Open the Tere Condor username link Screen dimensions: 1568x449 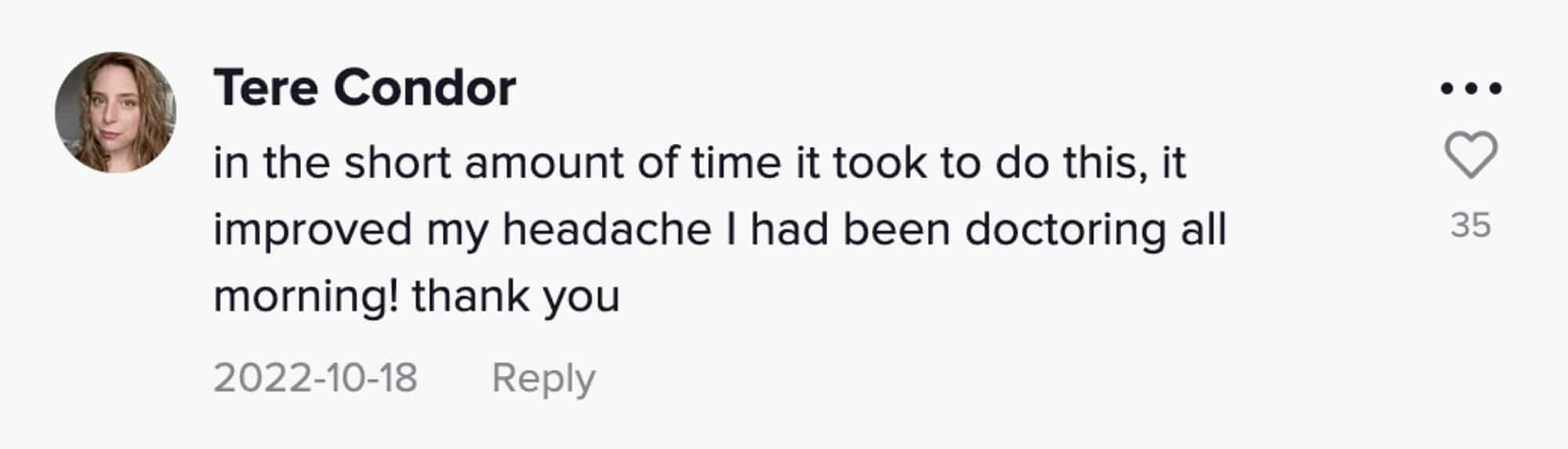365,87
